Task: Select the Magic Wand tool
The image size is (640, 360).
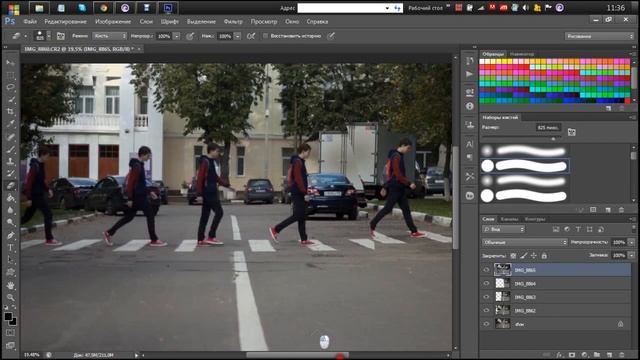Action: [x=10, y=99]
